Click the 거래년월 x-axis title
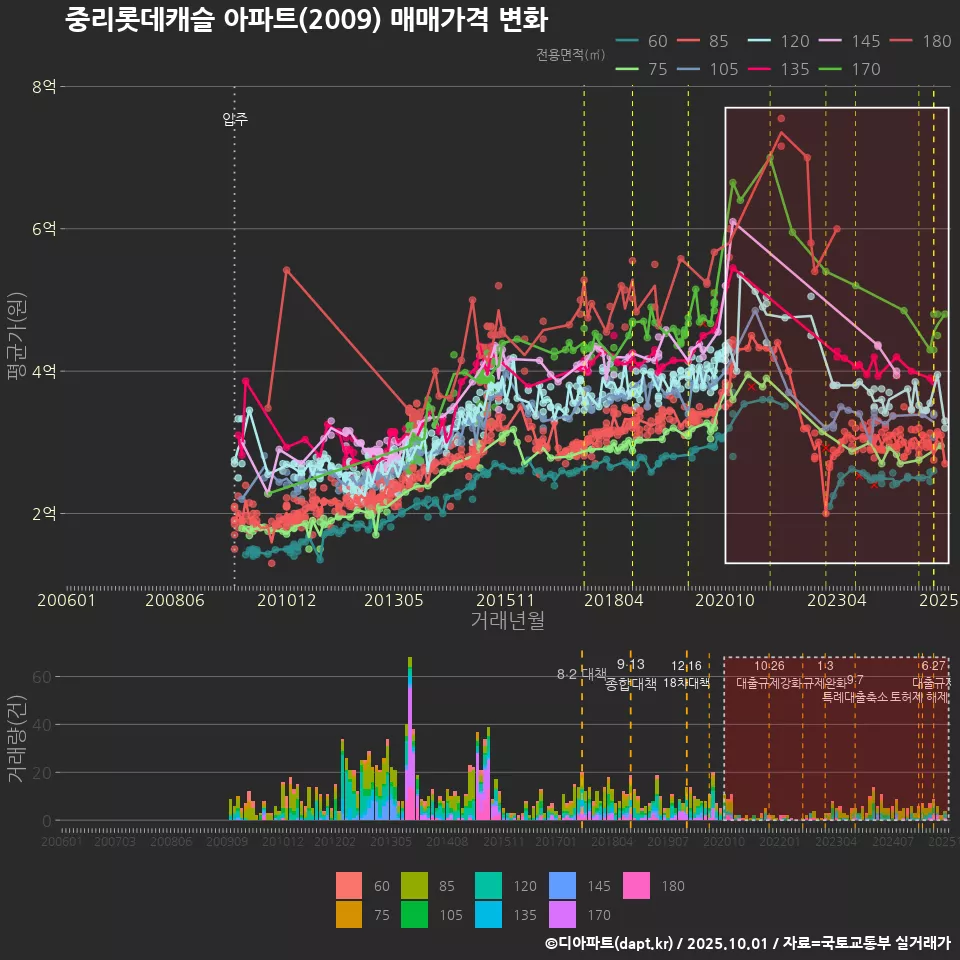This screenshot has width=960, height=960. [507, 620]
